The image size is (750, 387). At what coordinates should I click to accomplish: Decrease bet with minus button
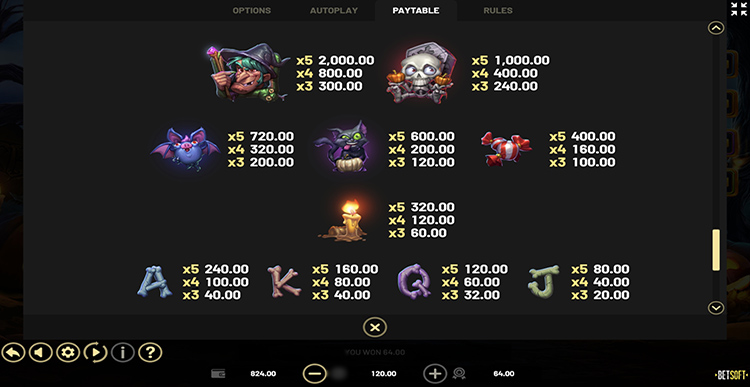[x=315, y=374]
